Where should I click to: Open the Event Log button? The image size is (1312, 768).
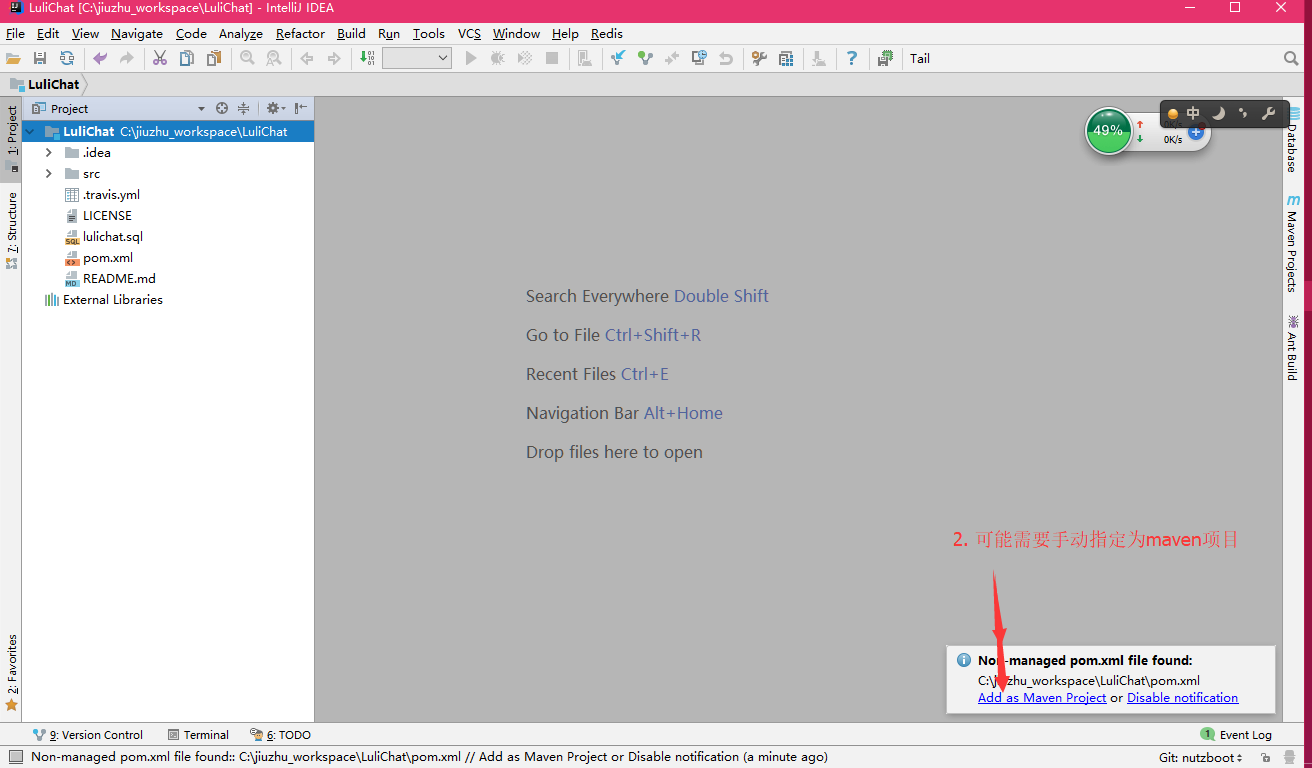pyautogui.click(x=1236, y=735)
